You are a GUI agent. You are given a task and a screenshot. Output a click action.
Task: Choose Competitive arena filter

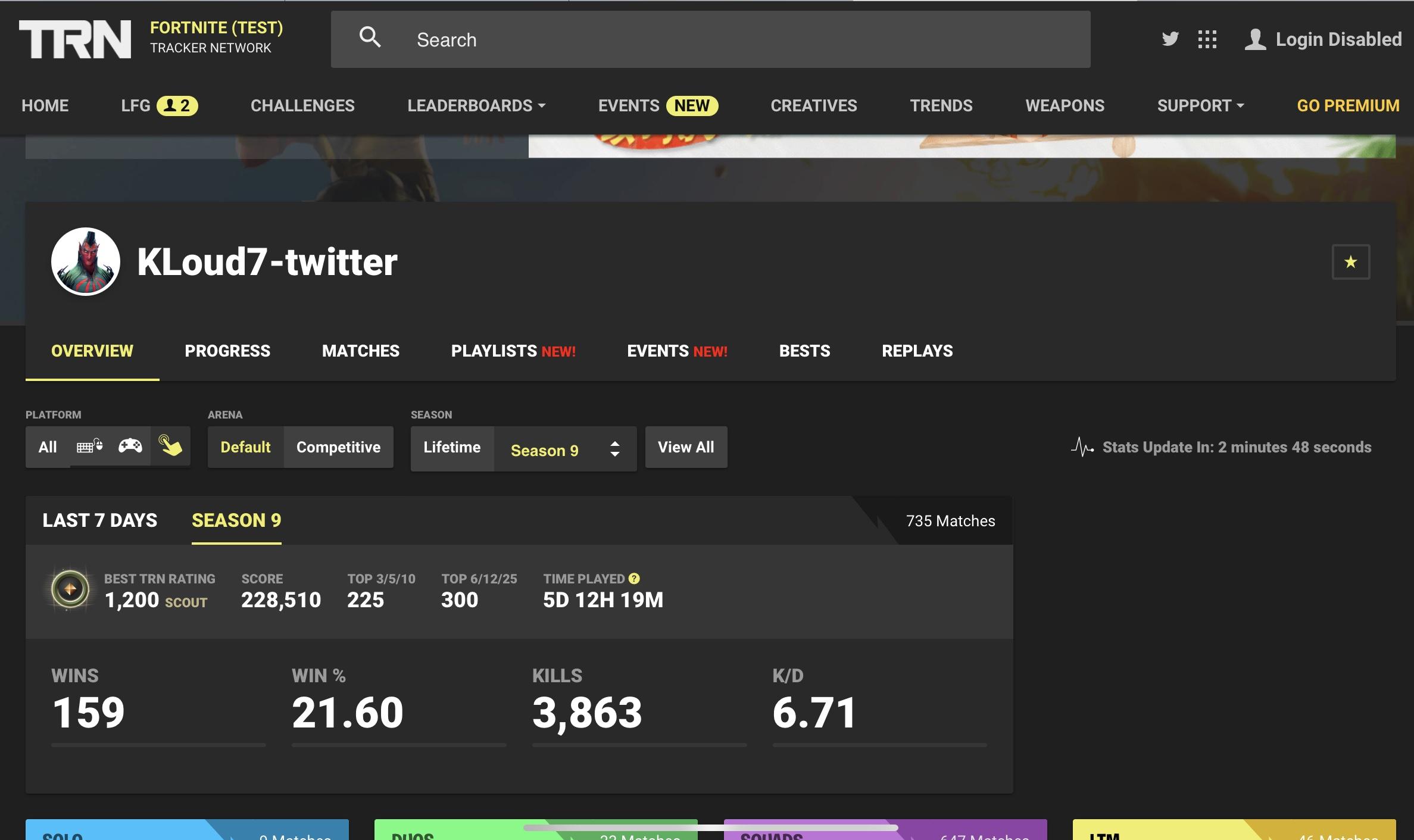click(338, 447)
